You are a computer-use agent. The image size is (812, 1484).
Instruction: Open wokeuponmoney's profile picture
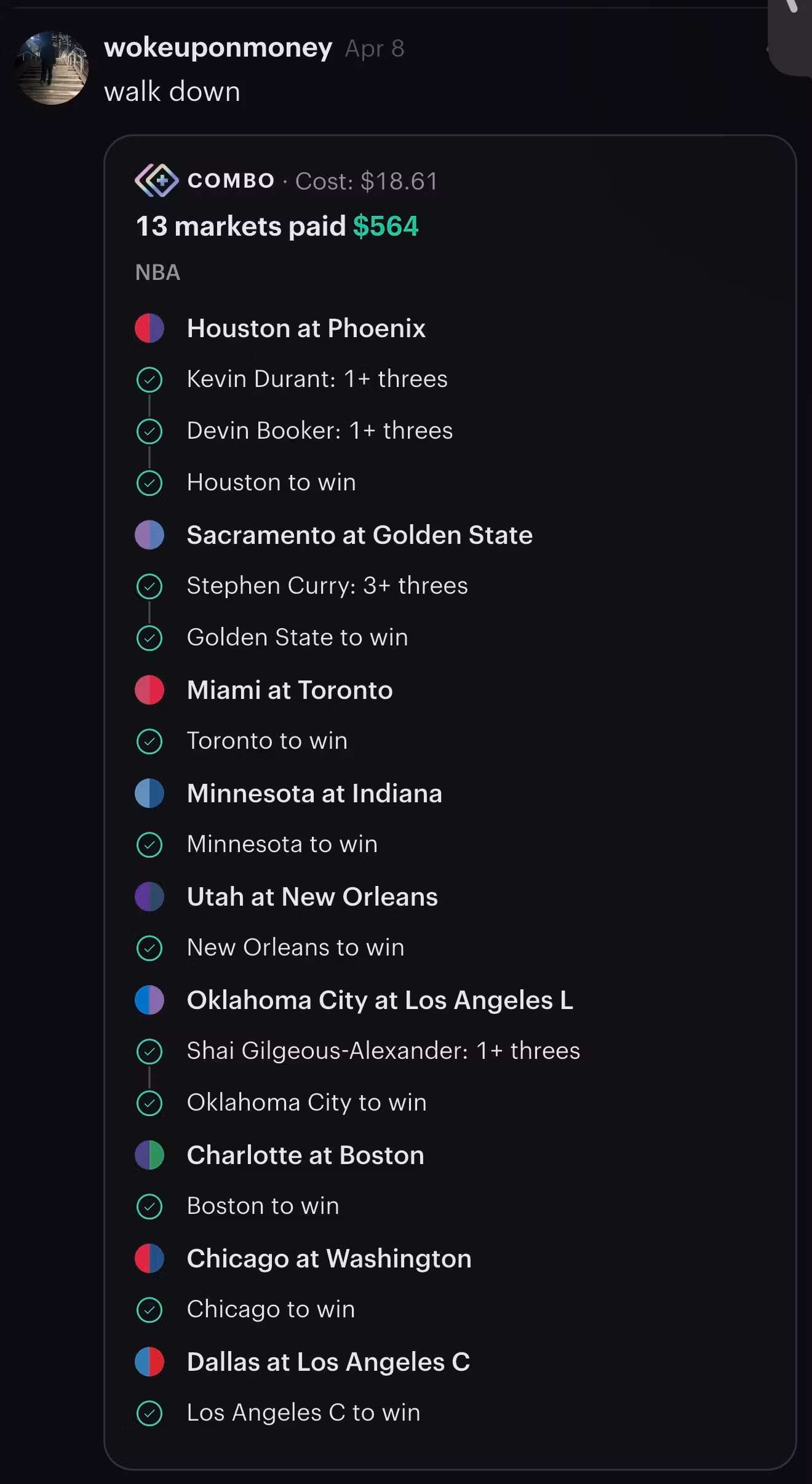point(52,68)
